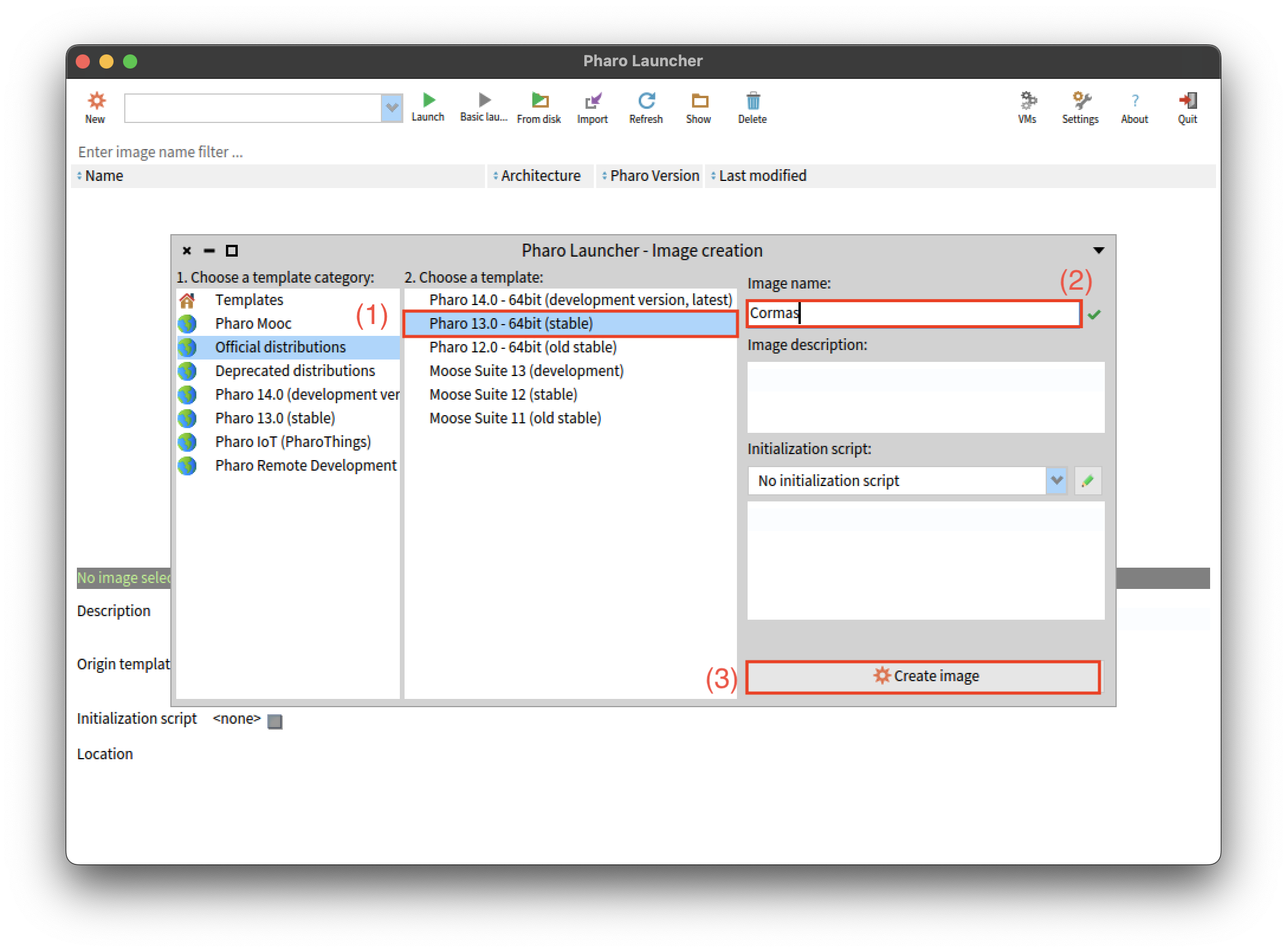Expand the launch configuration dropdown in toolbar
Viewport: 1287px width, 952px height.
tap(392, 108)
